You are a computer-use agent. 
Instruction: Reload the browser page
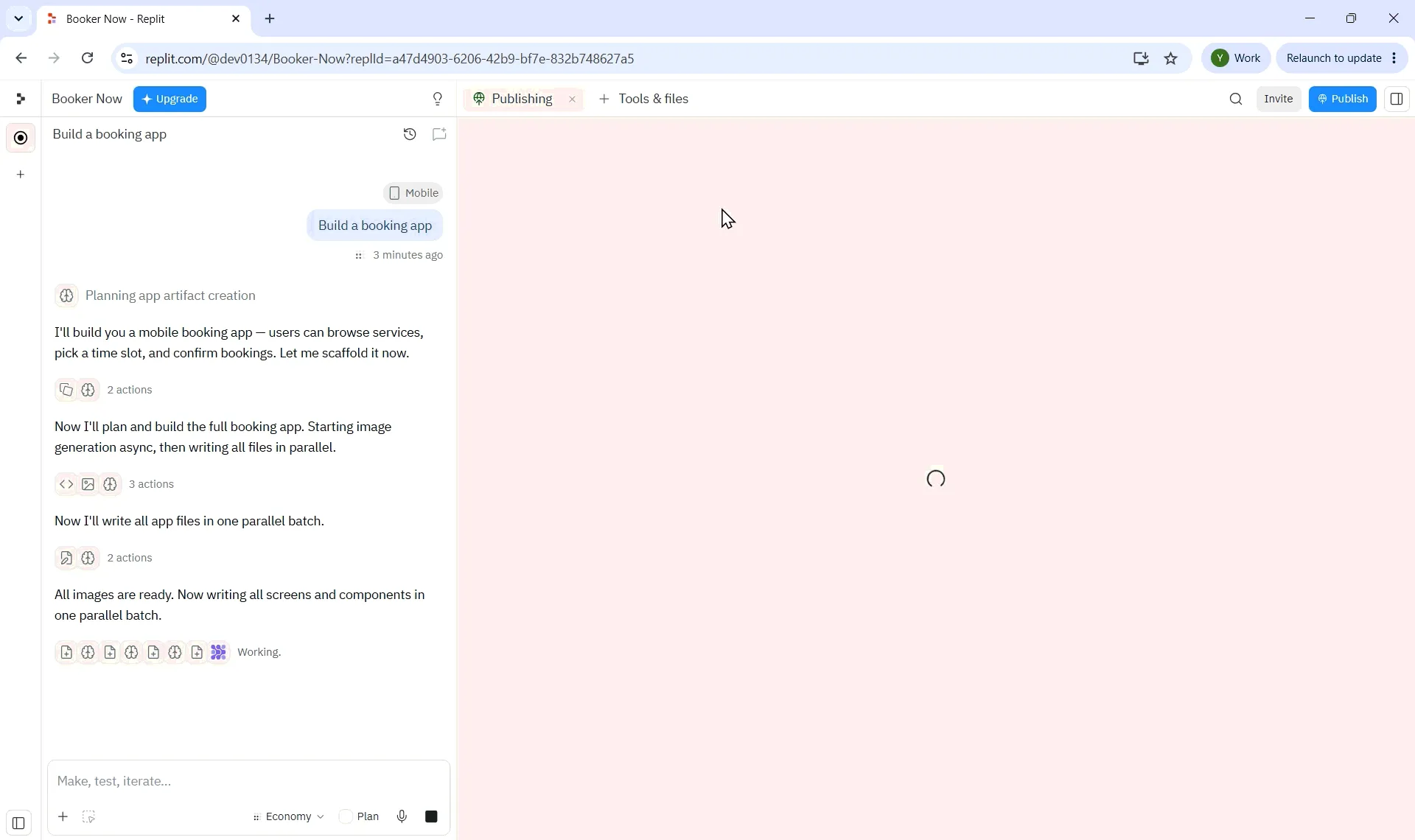coord(87,58)
